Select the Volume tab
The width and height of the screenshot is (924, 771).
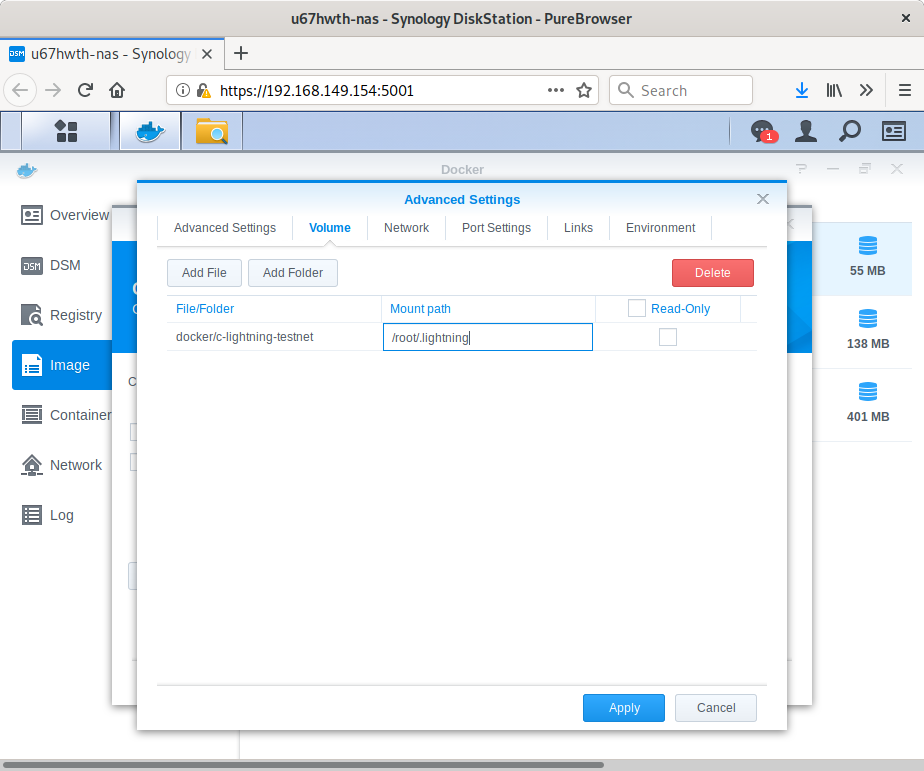pyautogui.click(x=329, y=228)
